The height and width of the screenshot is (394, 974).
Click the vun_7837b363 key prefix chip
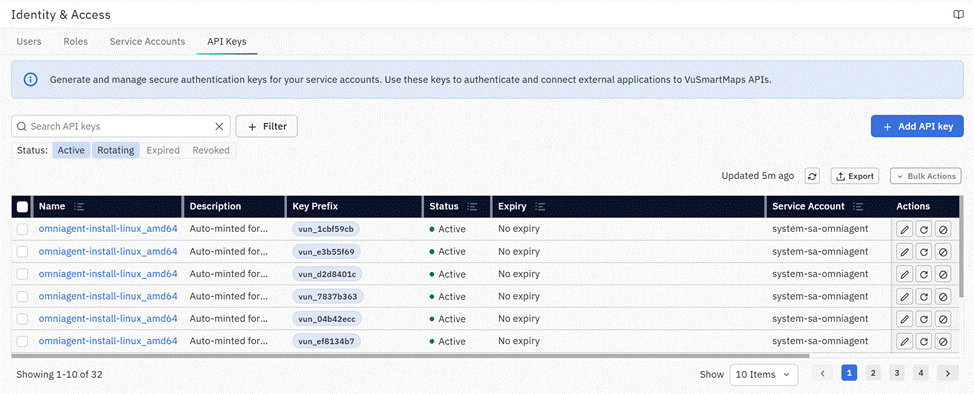328,296
